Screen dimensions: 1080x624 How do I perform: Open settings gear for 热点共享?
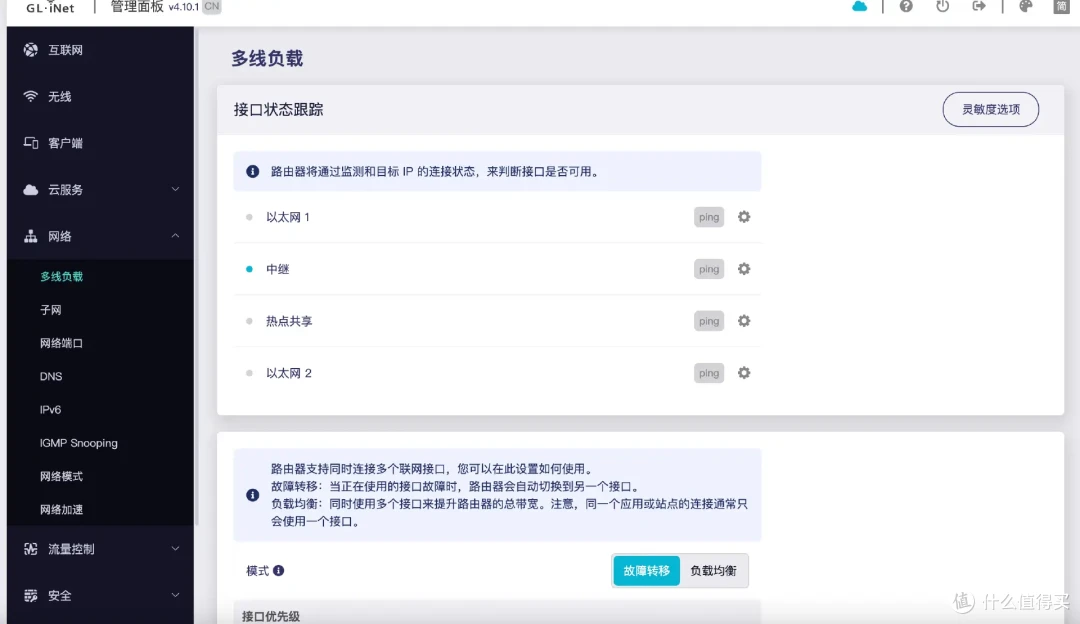[744, 321]
